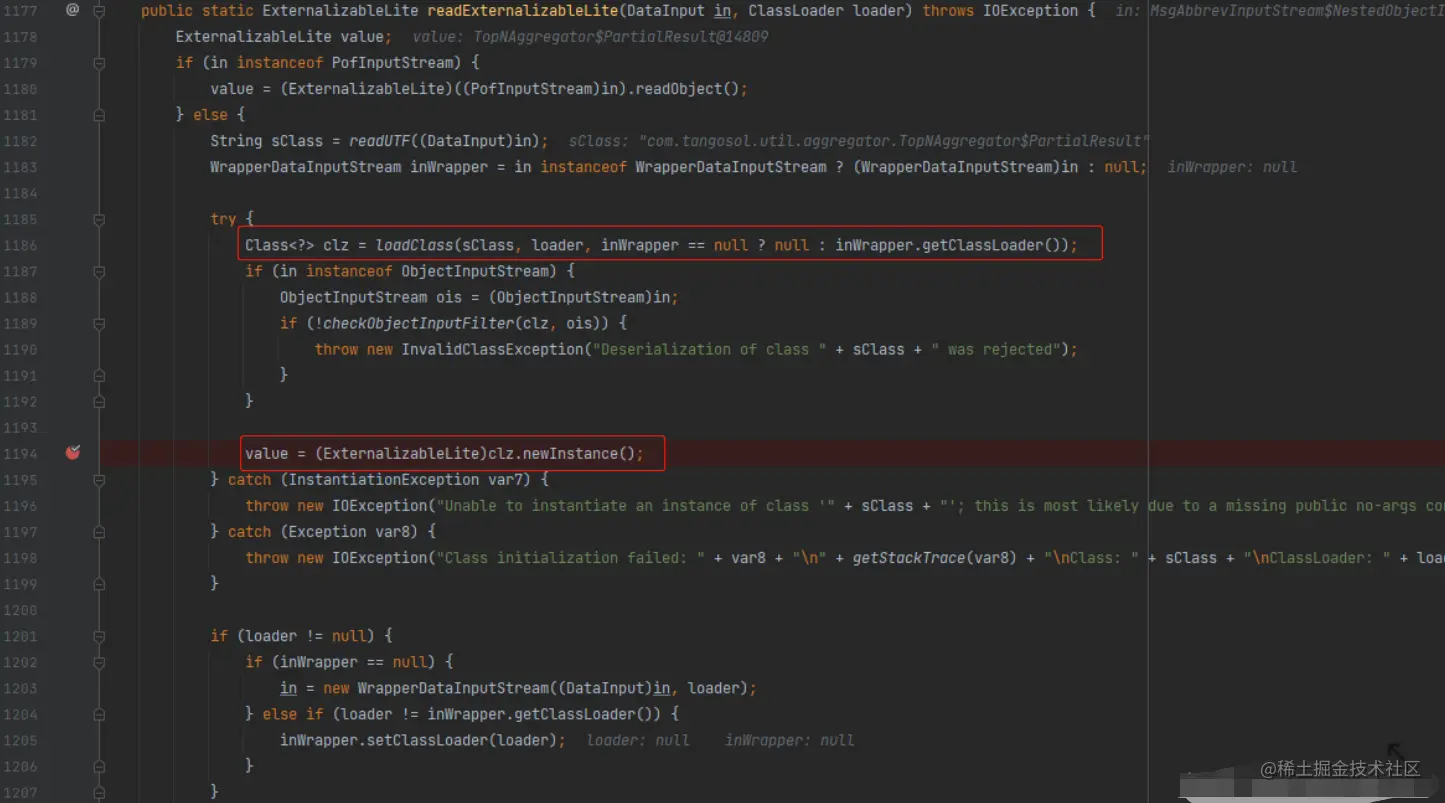Viewport: 1445px width, 803px height.
Task: Click getStackTrace call on line 1198
Action: [909, 557]
